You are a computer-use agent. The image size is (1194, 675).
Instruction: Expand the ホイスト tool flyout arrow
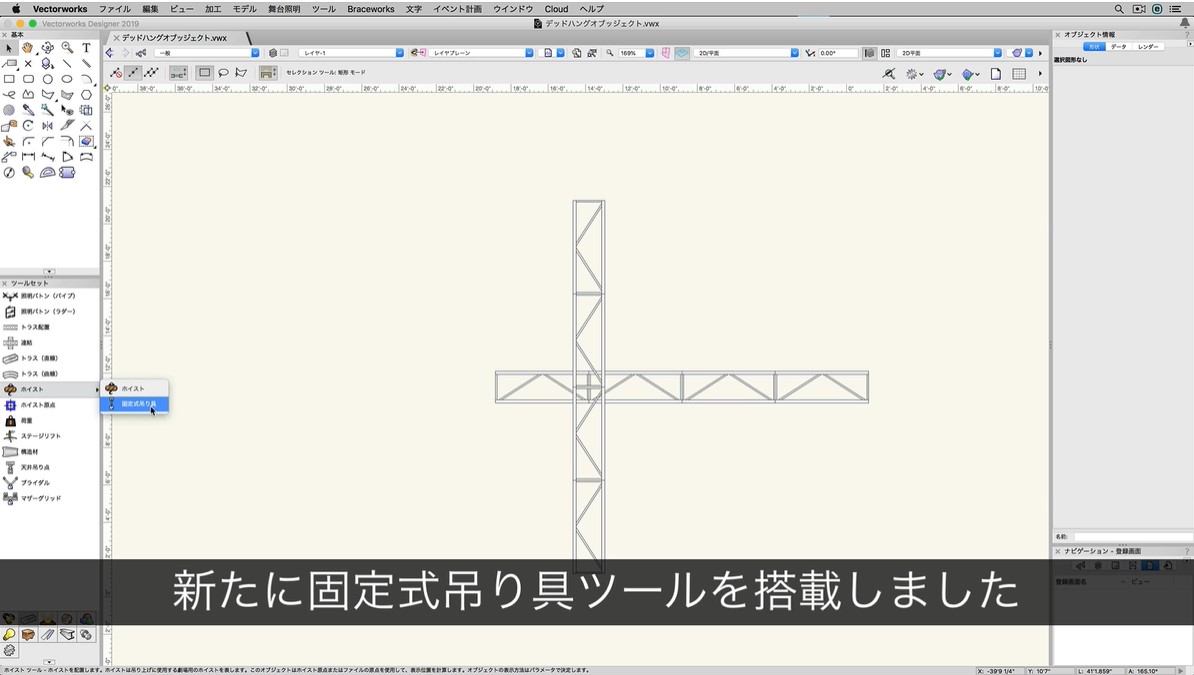tap(97, 389)
